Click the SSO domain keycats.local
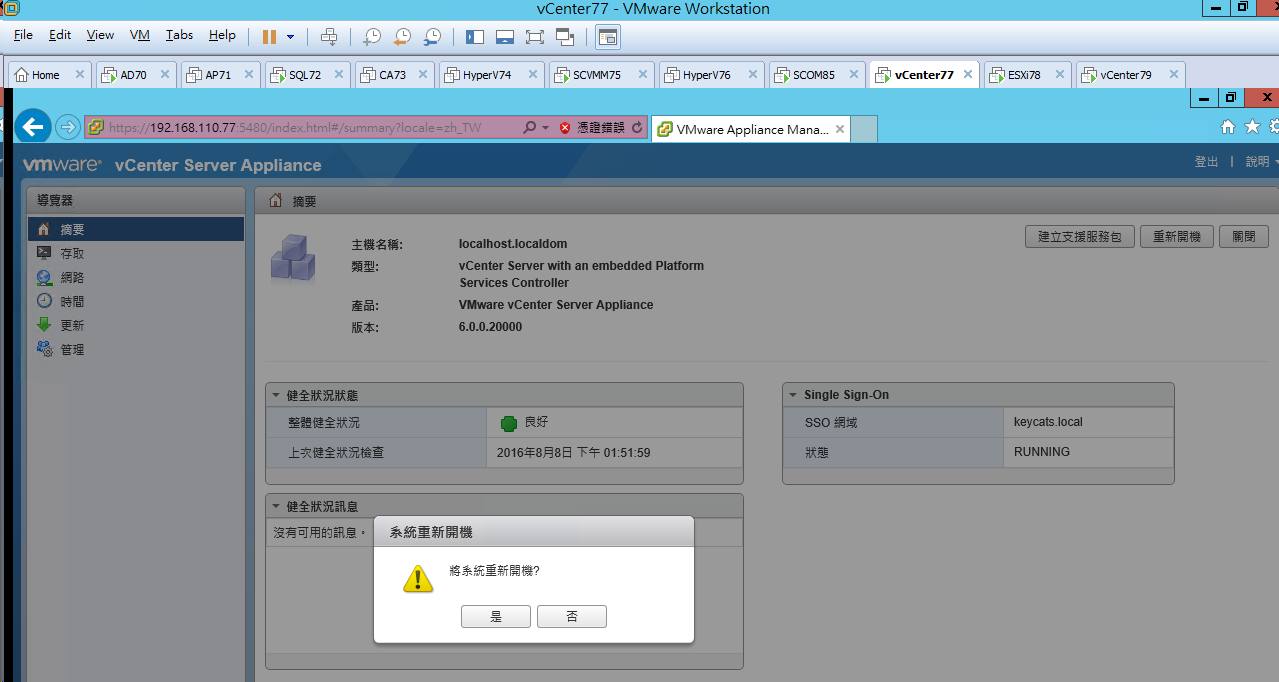Image resolution: width=1279 pixels, height=682 pixels. (1048, 422)
